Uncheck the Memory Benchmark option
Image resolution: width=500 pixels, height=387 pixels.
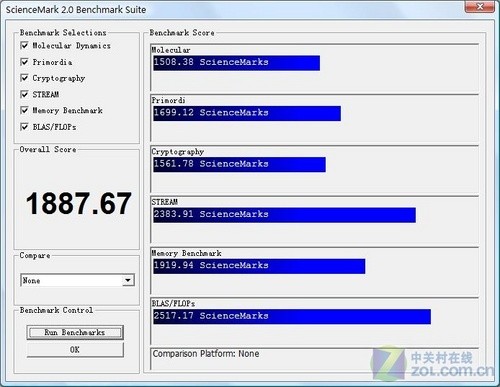(24, 110)
